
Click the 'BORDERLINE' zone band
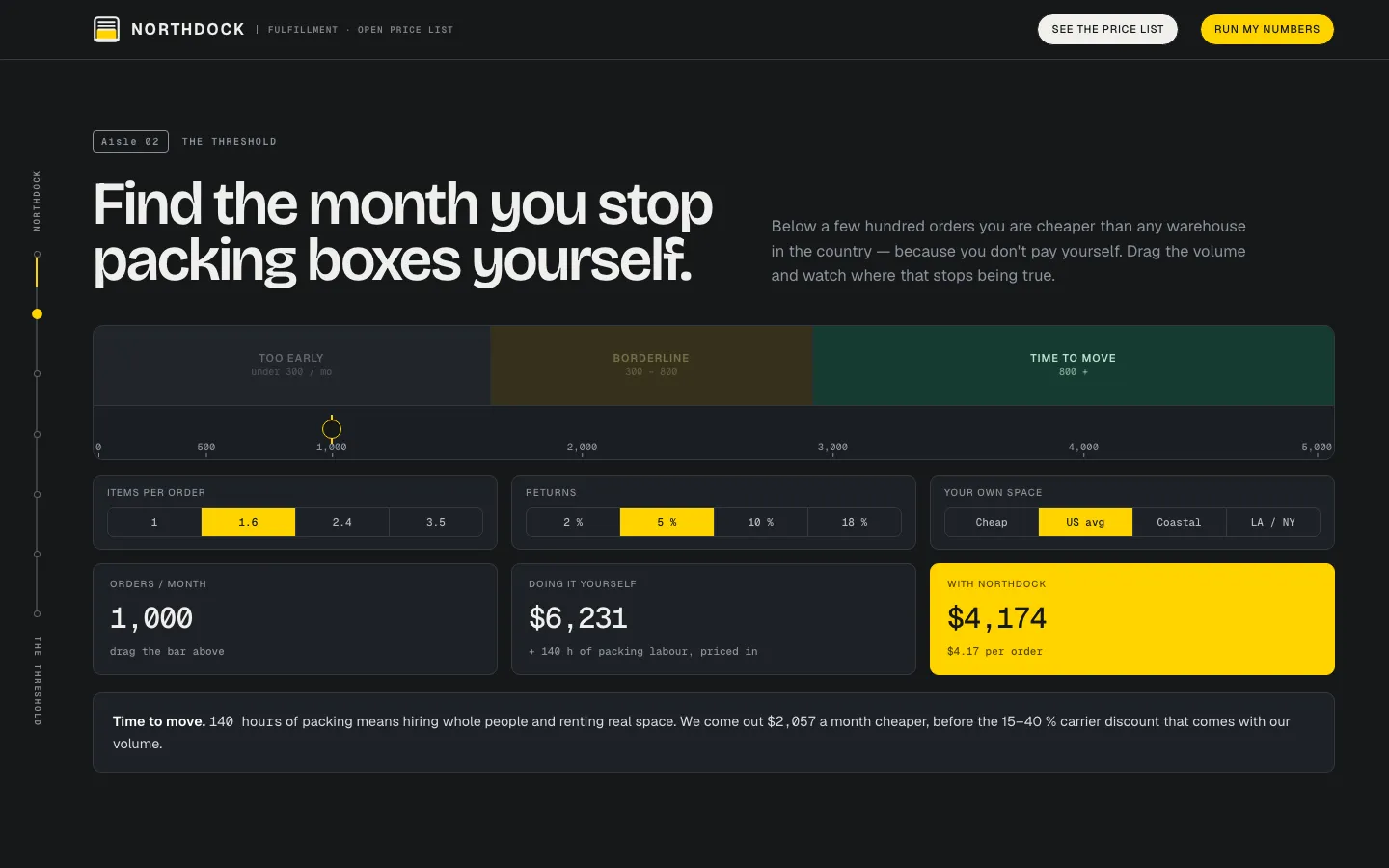click(652, 366)
